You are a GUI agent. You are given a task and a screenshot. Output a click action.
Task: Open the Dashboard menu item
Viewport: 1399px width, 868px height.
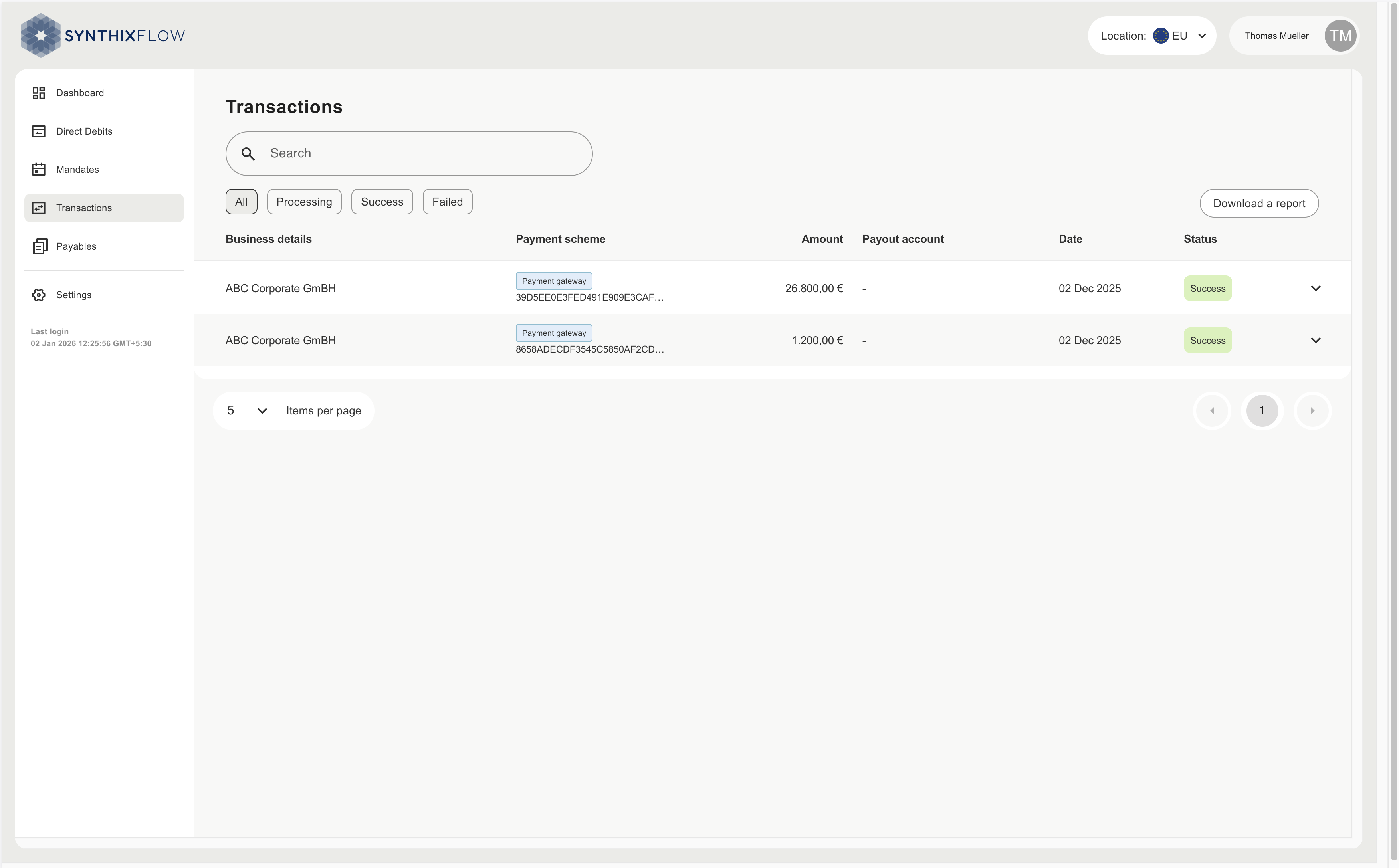pos(104,93)
